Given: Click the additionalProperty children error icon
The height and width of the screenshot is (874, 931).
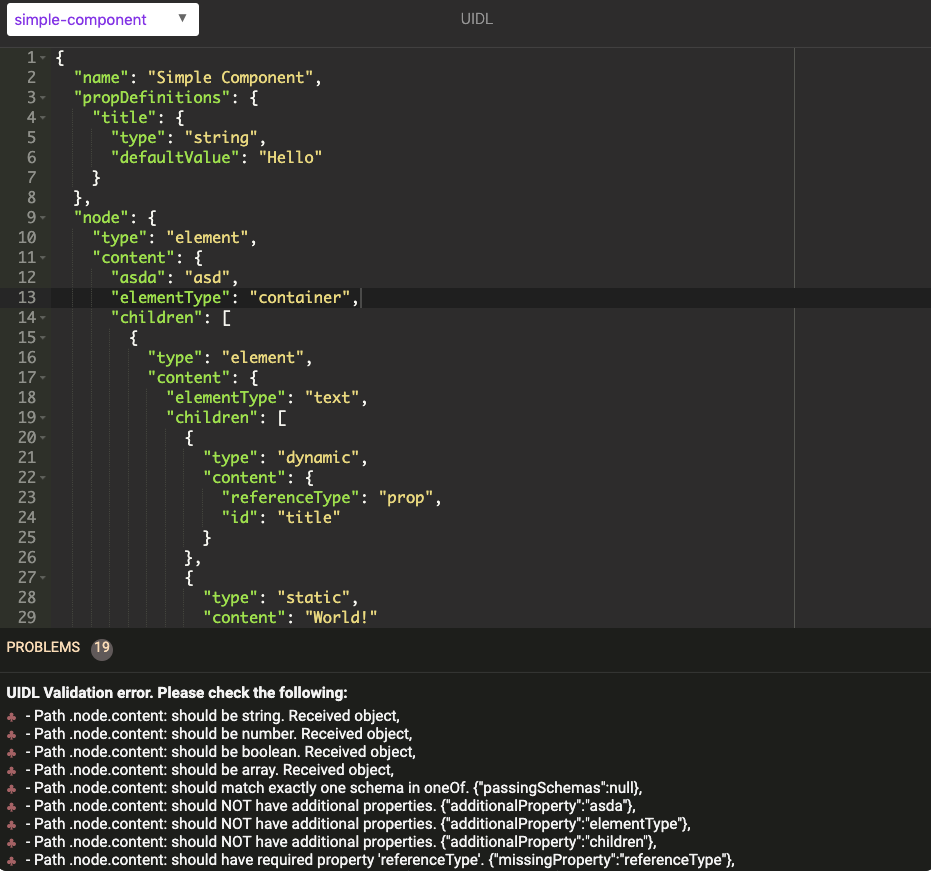Looking at the screenshot, I should 11,843.
